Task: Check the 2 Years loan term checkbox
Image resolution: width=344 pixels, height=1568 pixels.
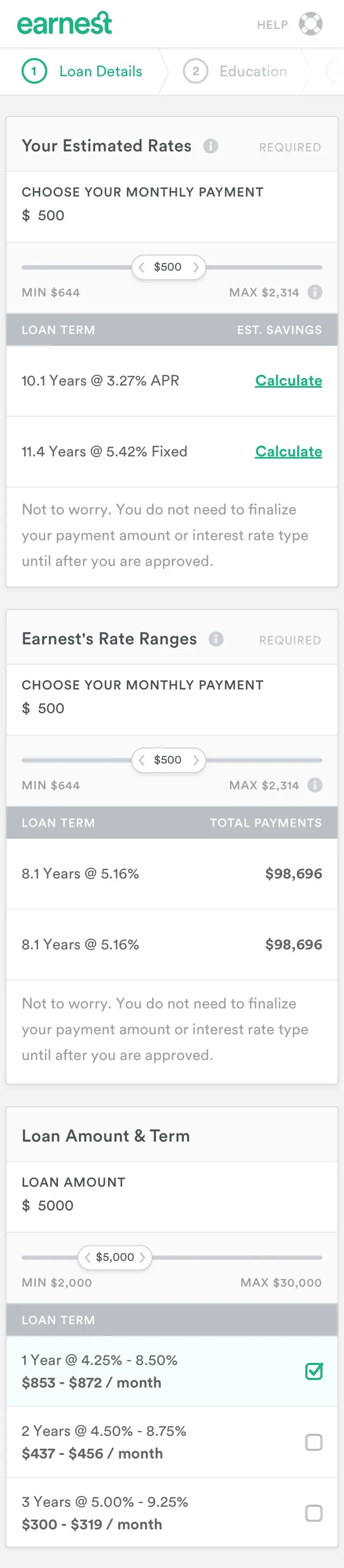Action: point(313,1442)
